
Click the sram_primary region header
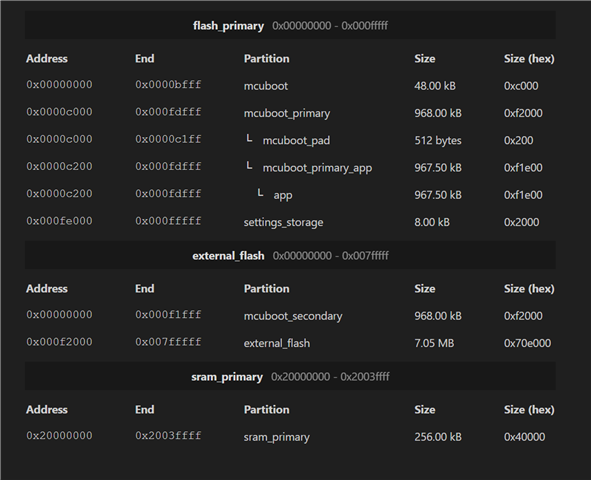(290, 376)
